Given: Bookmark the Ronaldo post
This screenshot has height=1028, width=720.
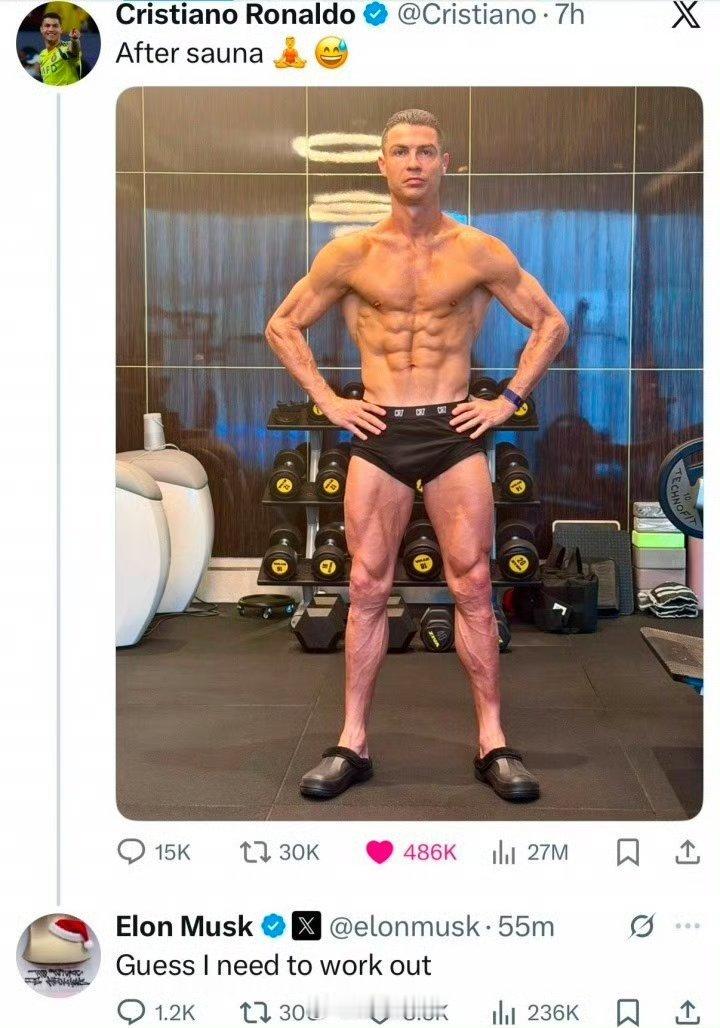Looking at the screenshot, I should pyautogui.click(x=630, y=853).
